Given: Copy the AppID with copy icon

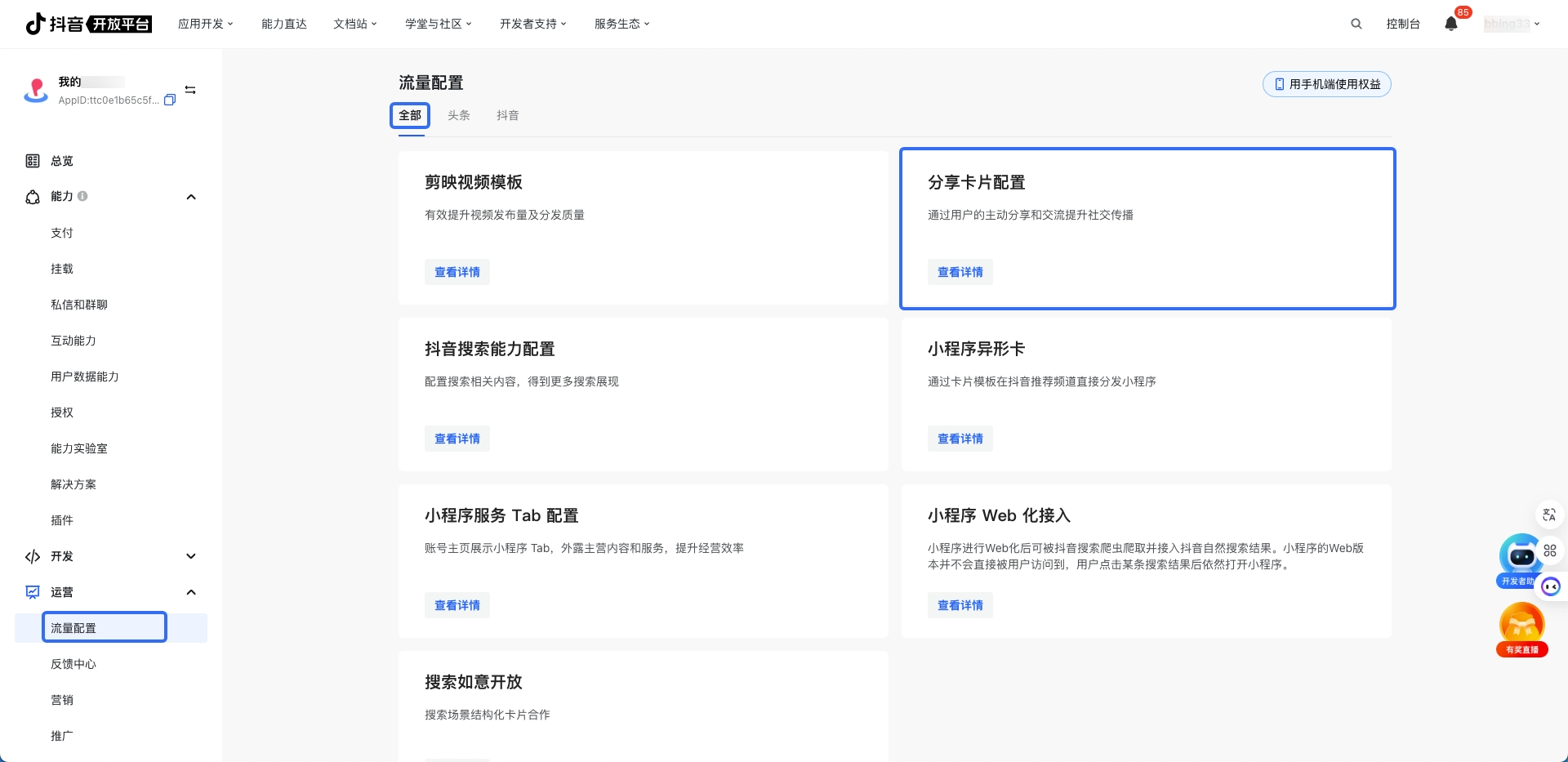Looking at the screenshot, I should pyautogui.click(x=170, y=100).
